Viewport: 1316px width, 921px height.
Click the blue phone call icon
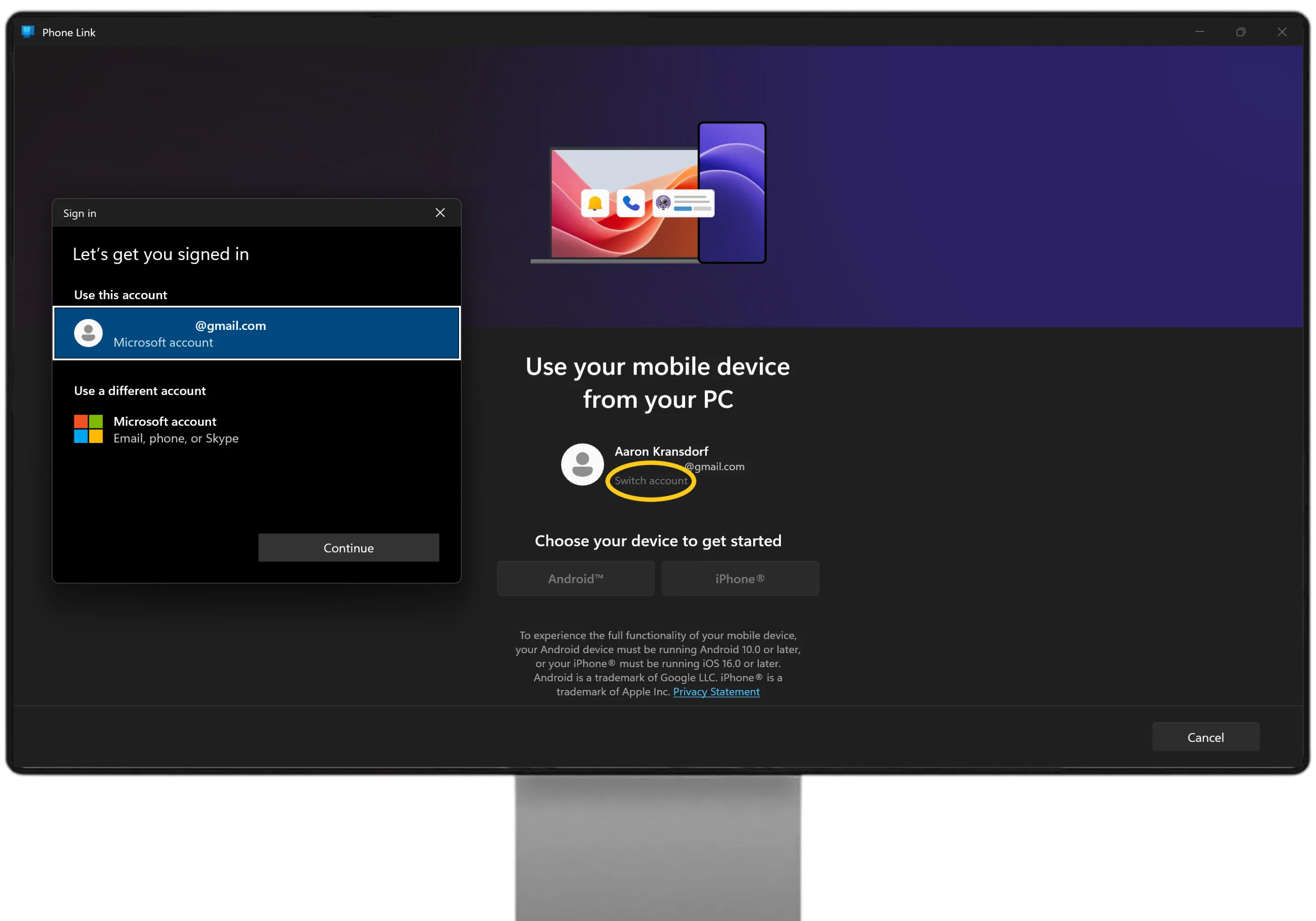(630, 203)
